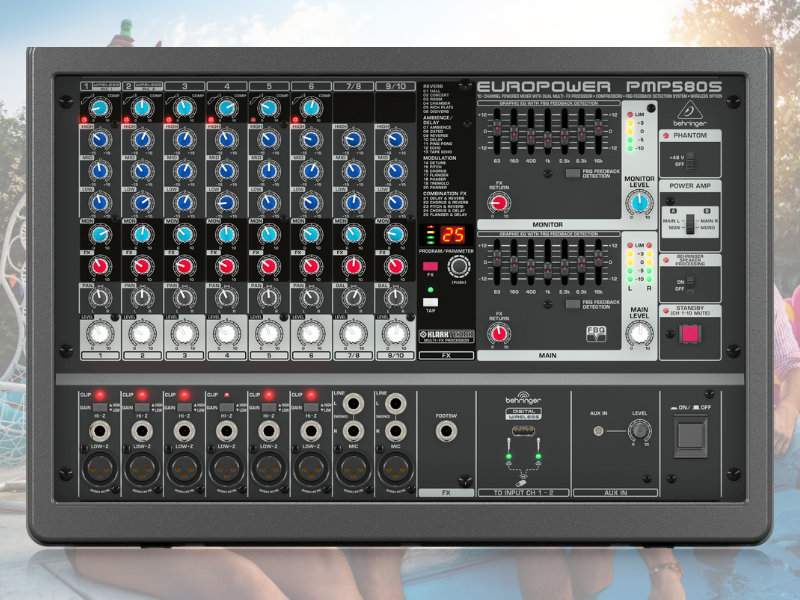800x600 pixels.
Task: Click main section FX RETURN knob
Action: click(498, 334)
